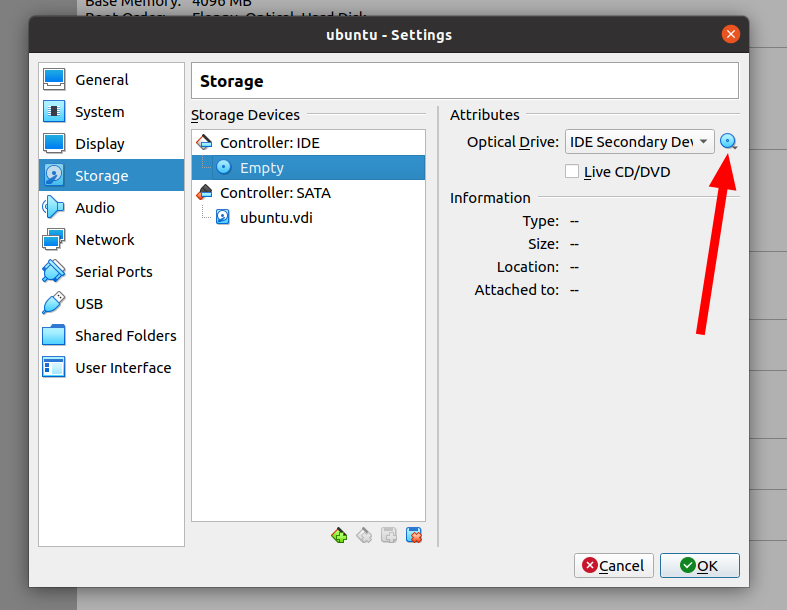Open the USB settings section
This screenshot has width=787, height=610.
coord(89,304)
